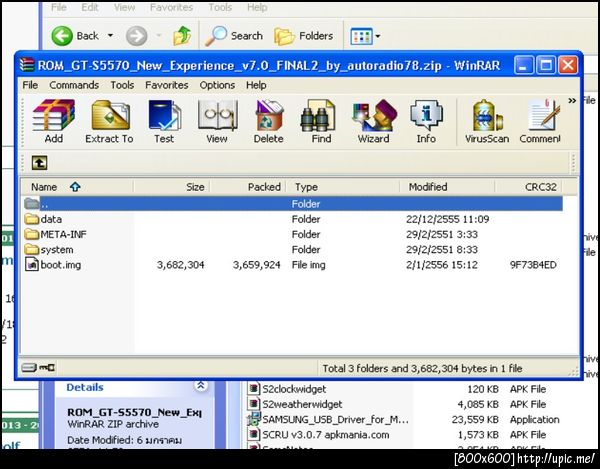Sort by Modified column header
600x469 pixels.
pyautogui.click(x=447, y=187)
